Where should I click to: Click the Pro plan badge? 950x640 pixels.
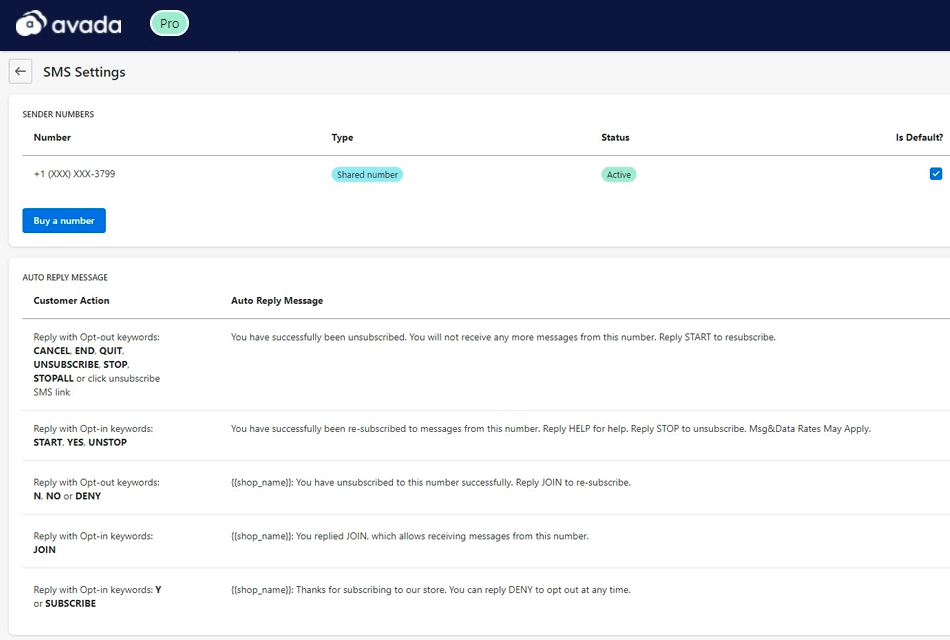tap(169, 24)
